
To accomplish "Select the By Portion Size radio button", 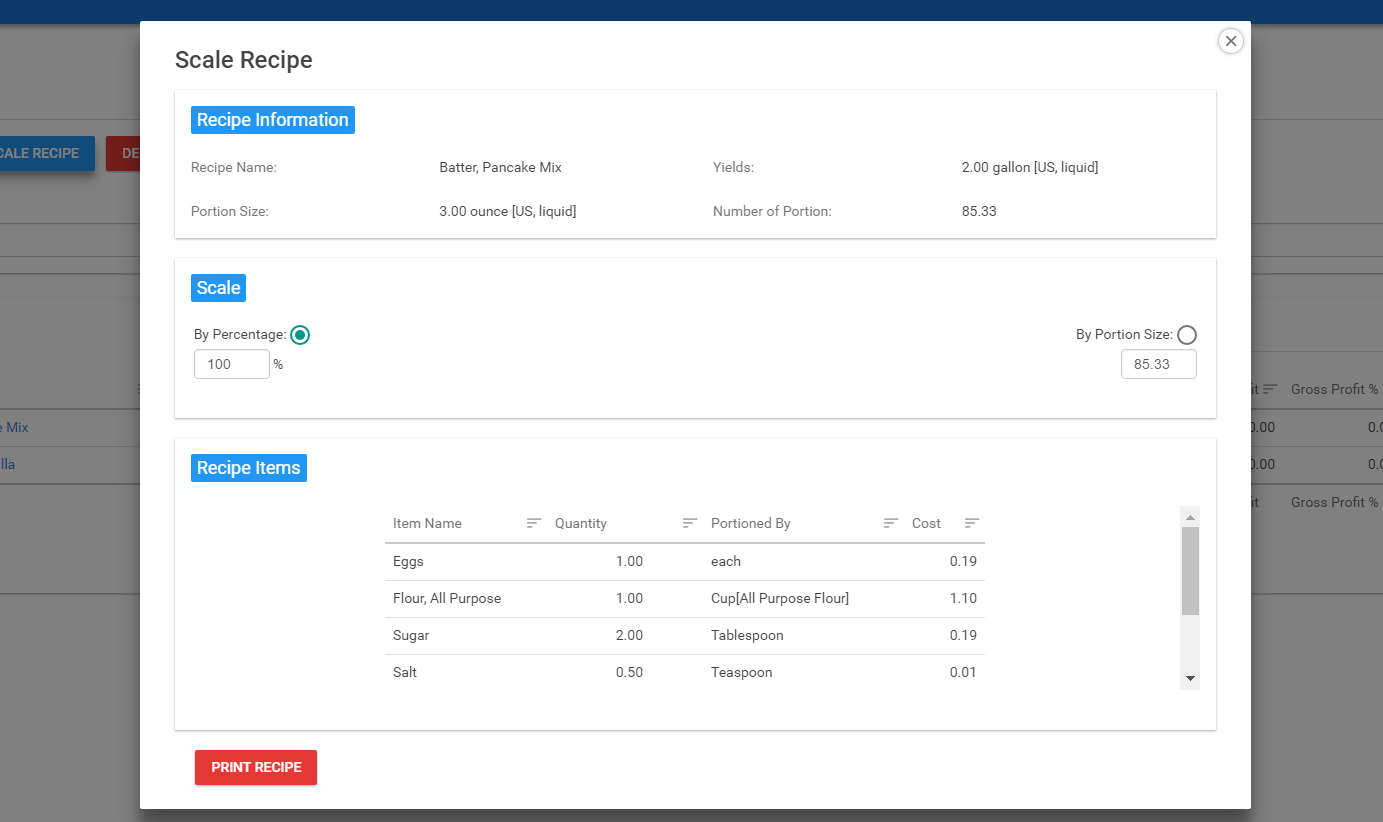I will 1187,335.
